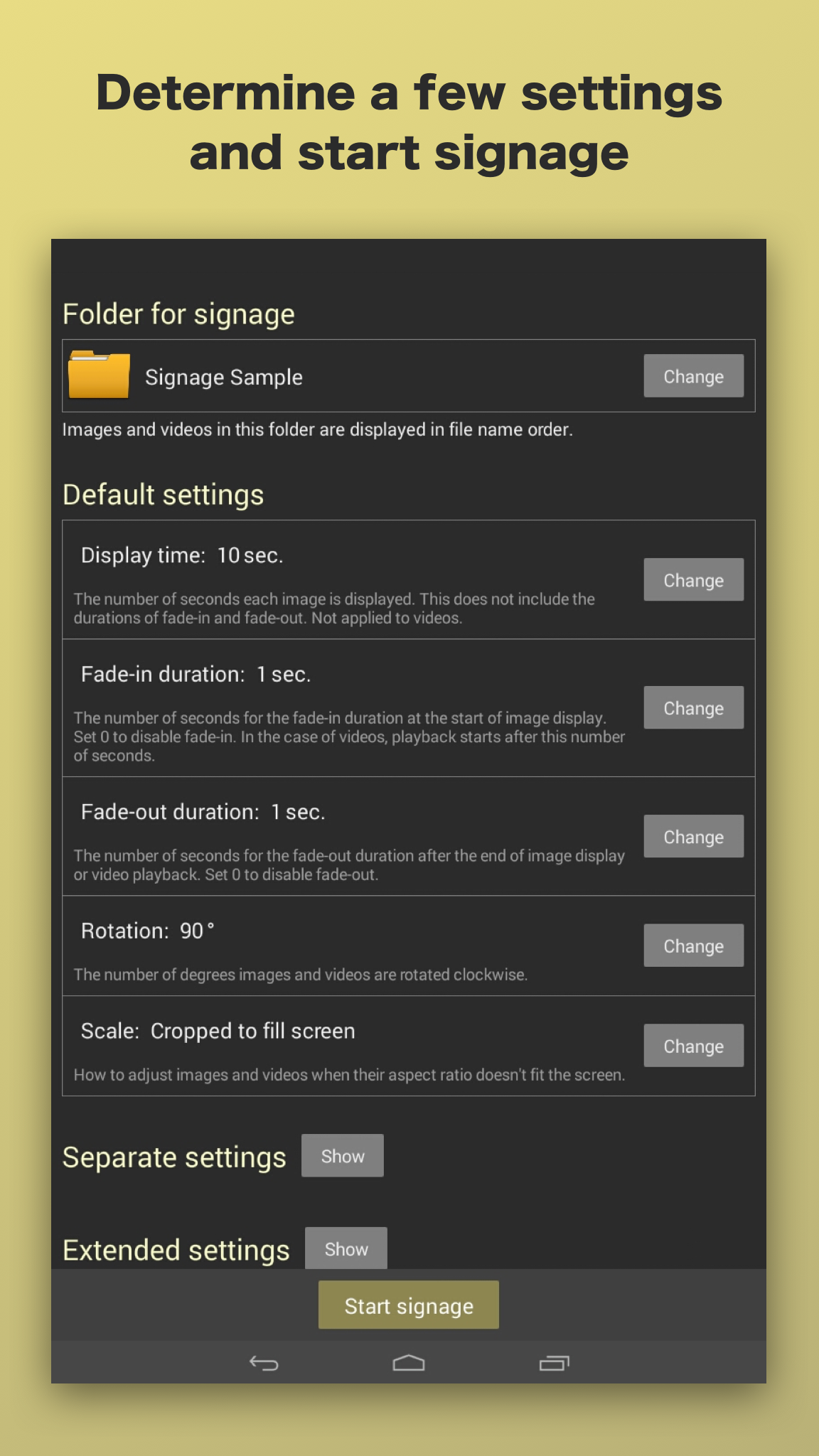The width and height of the screenshot is (819, 1456).
Task: Change the Rotation value
Action: pos(693,946)
